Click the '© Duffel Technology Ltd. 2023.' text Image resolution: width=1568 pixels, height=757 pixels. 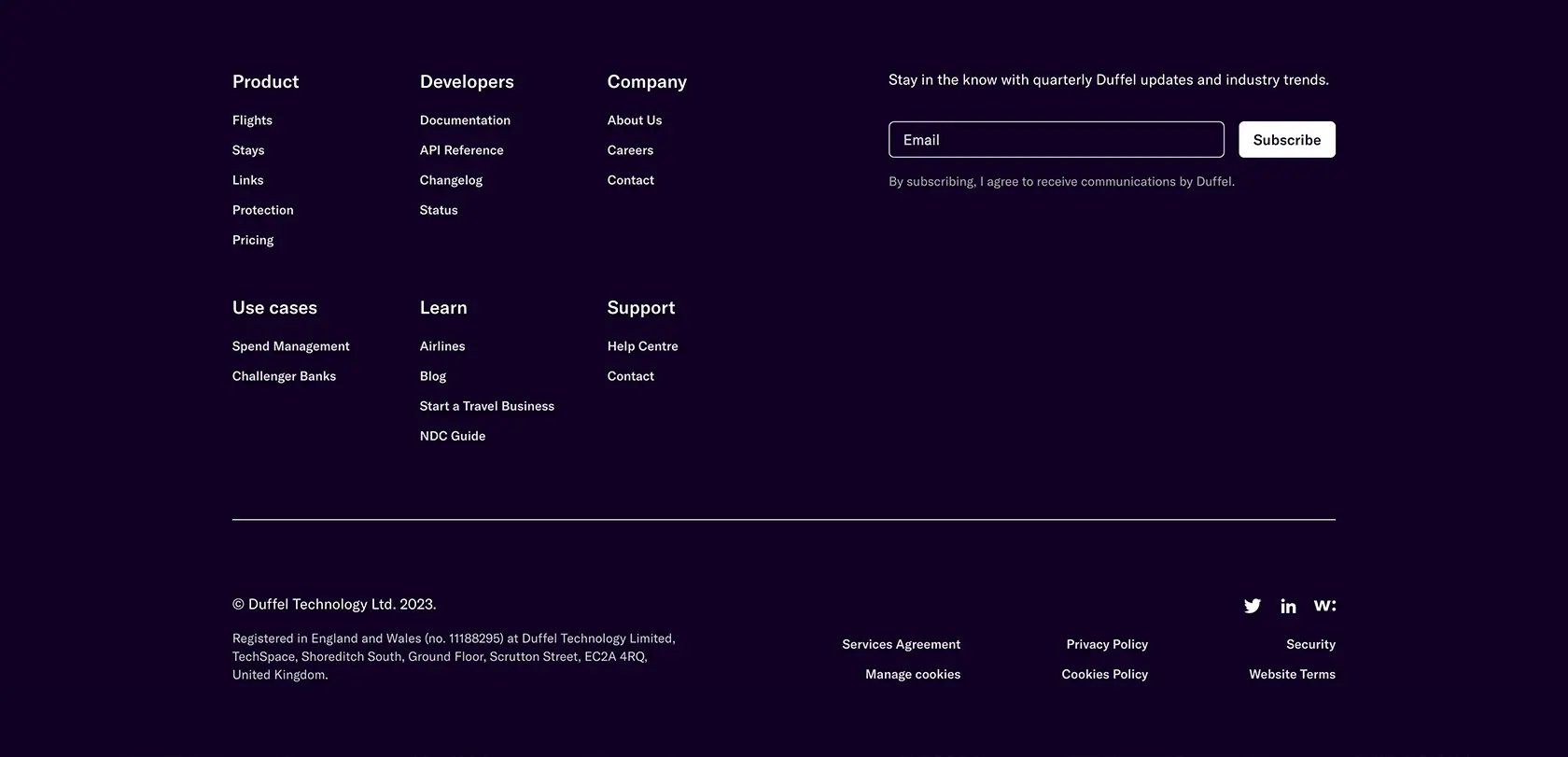[x=334, y=604]
